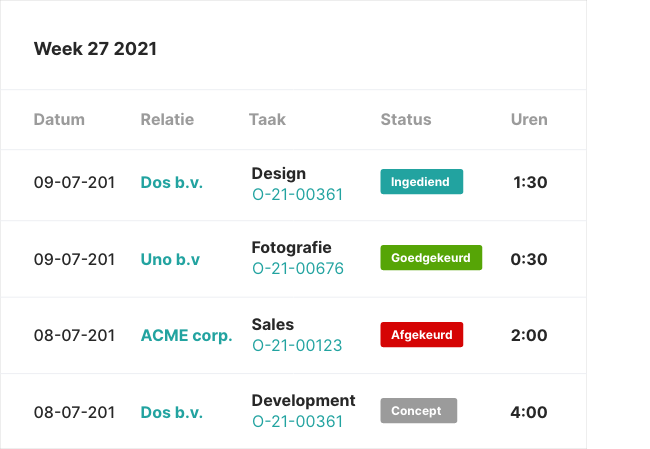
Task: Open order O-21-00676 under Fotografie
Action: (297, 268)
